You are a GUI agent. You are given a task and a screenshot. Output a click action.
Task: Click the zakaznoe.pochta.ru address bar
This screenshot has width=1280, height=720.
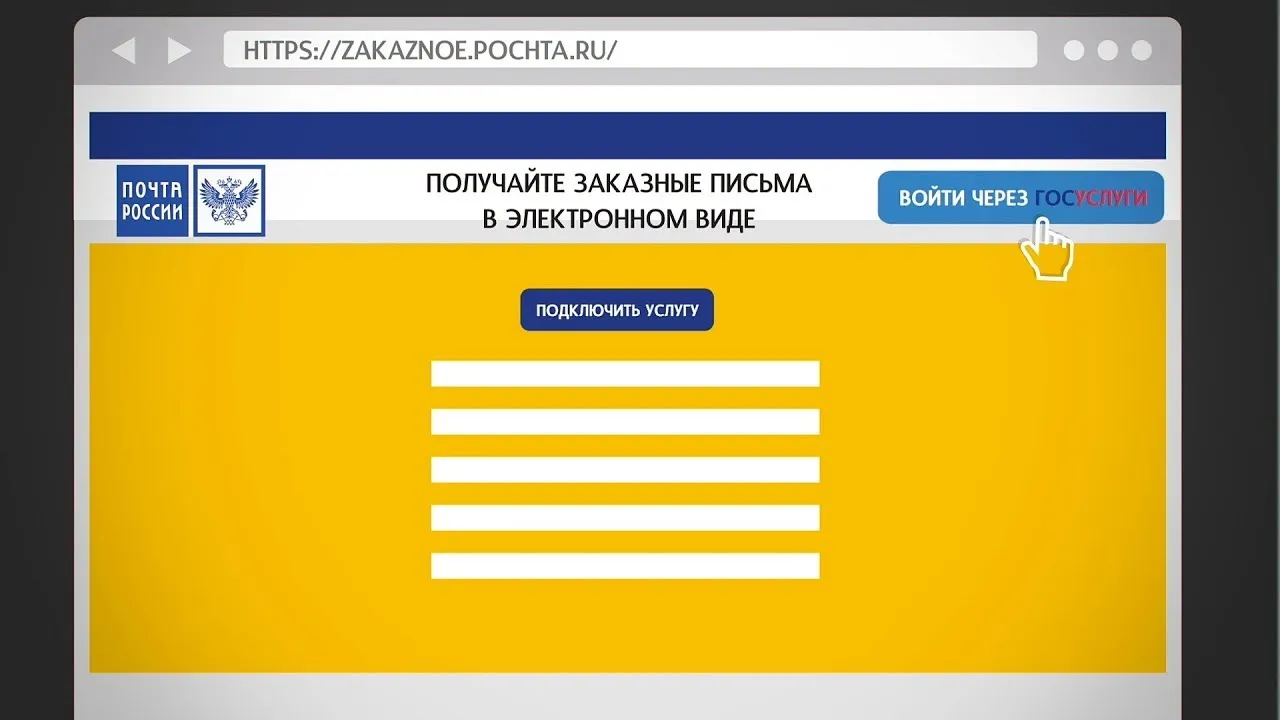pos(630,49)
